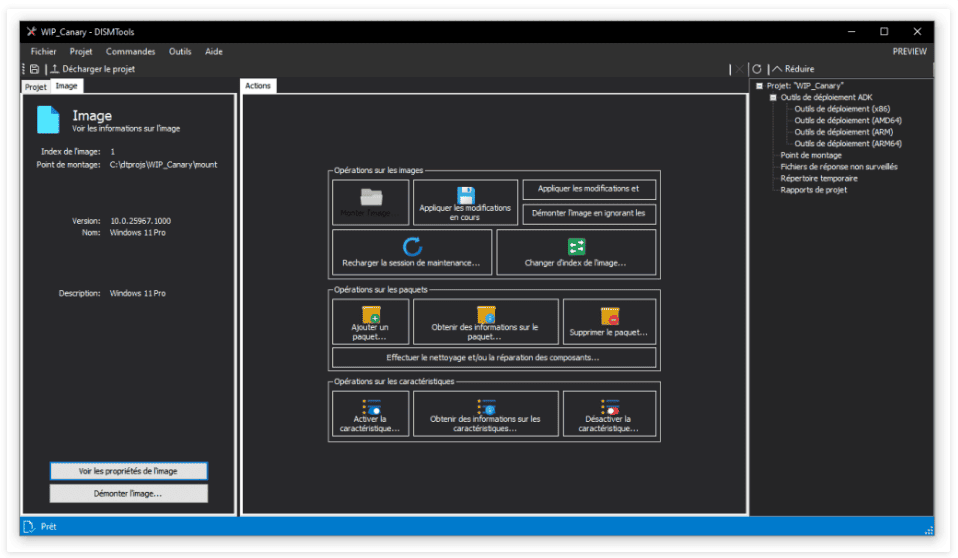Click Désactiver la caractéristique button
The width and height of the screenshot is (958, 558).
609,414
